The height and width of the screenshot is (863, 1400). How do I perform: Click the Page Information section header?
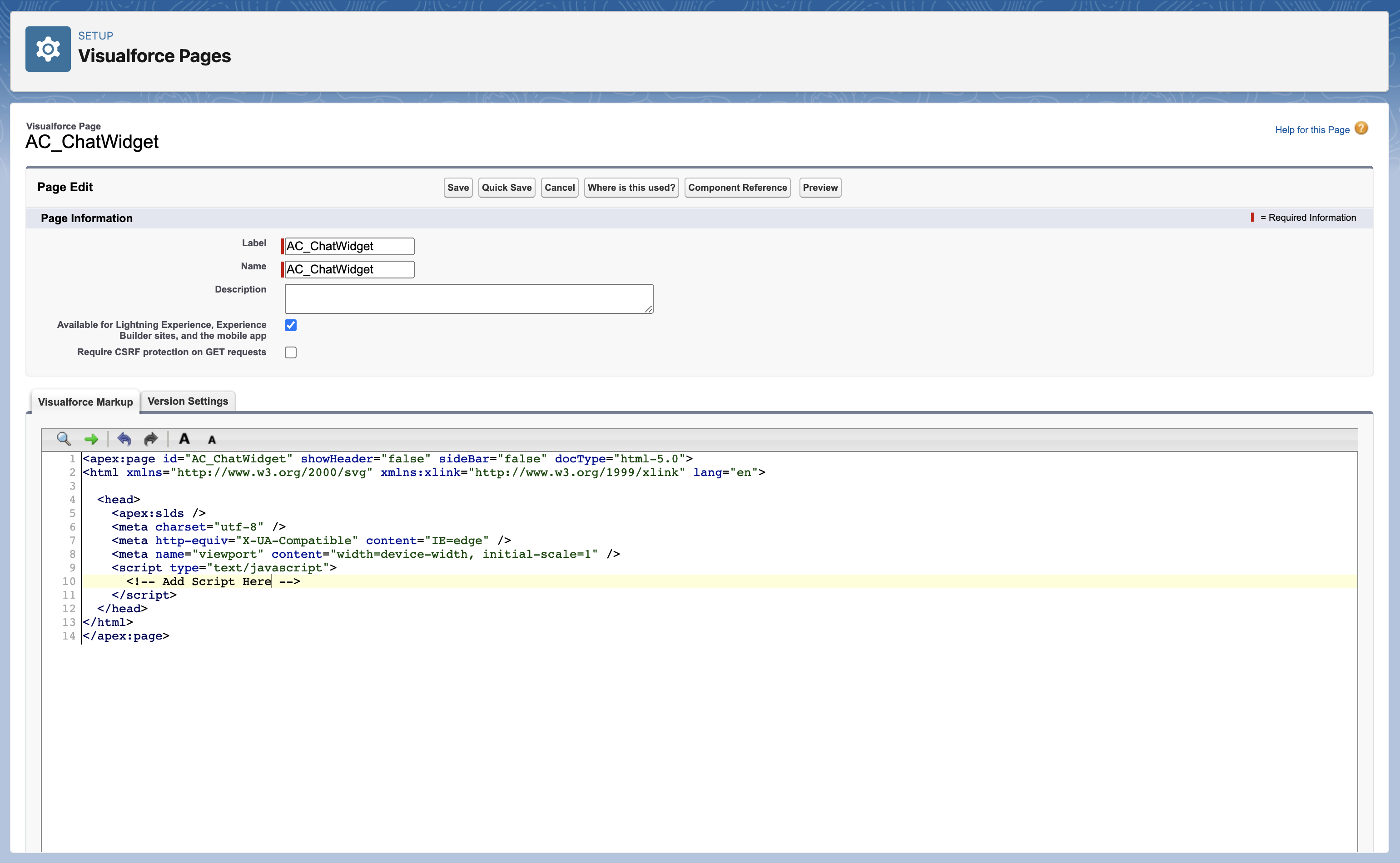coord(87,218)
